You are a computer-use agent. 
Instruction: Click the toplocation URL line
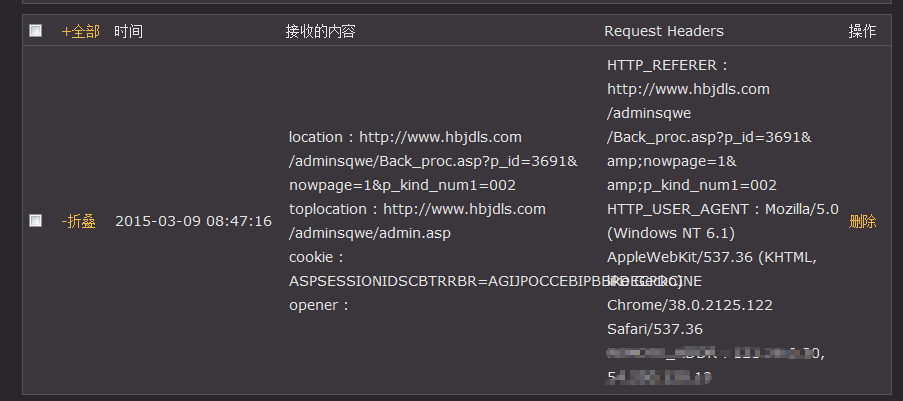click(418, 209)
